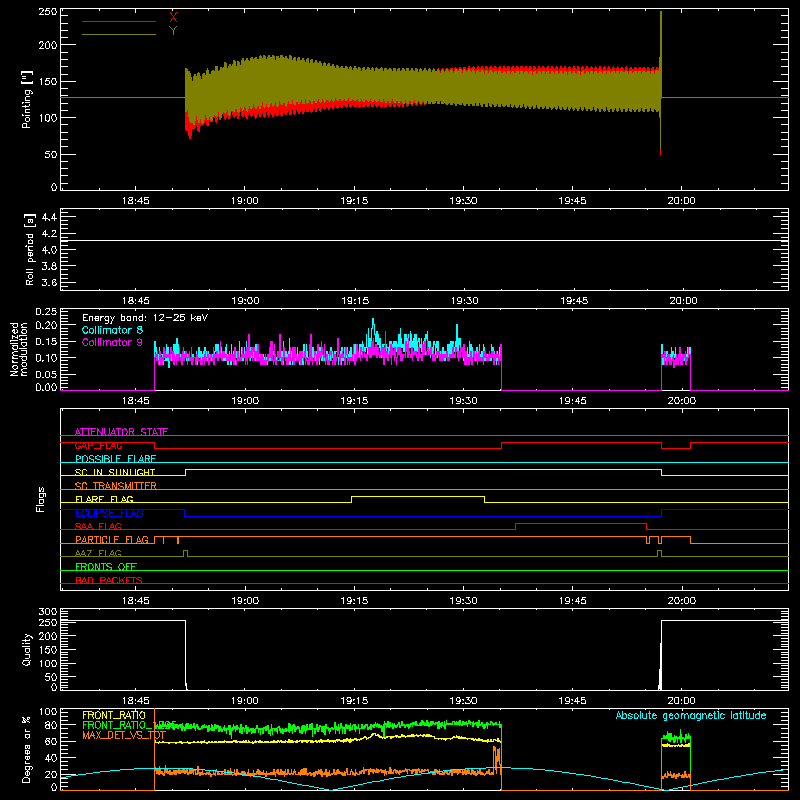Click the red X legend line sample
This screenshot has width=800, height=800.
119,21
